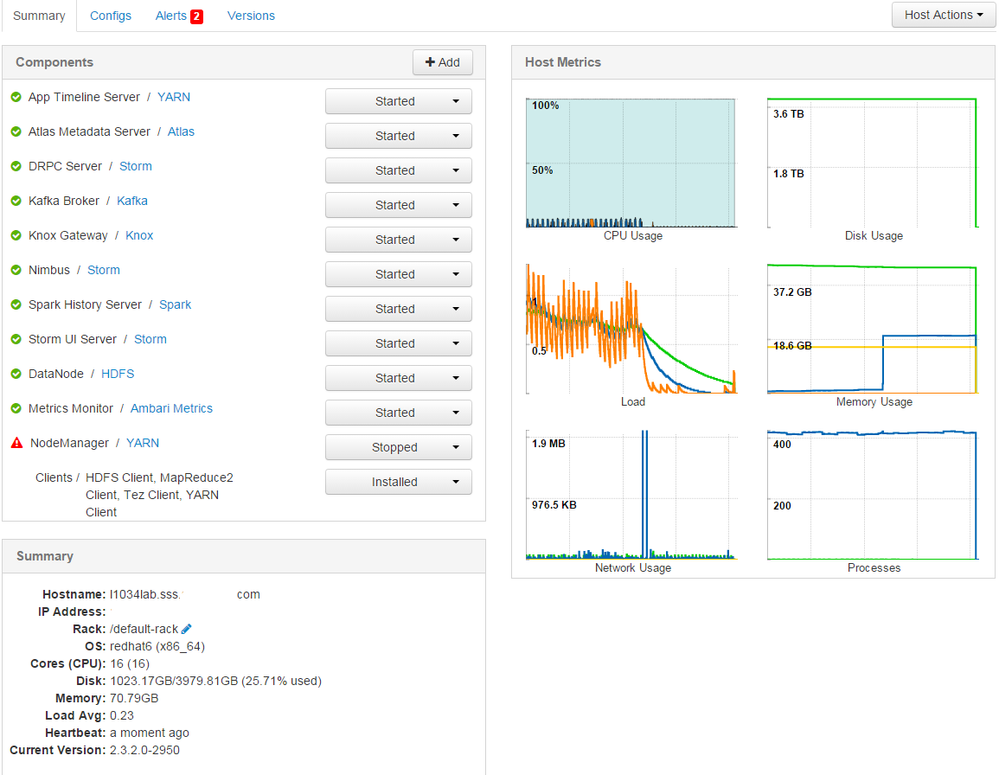Open the Host Actions dropdown

[943, 15]
